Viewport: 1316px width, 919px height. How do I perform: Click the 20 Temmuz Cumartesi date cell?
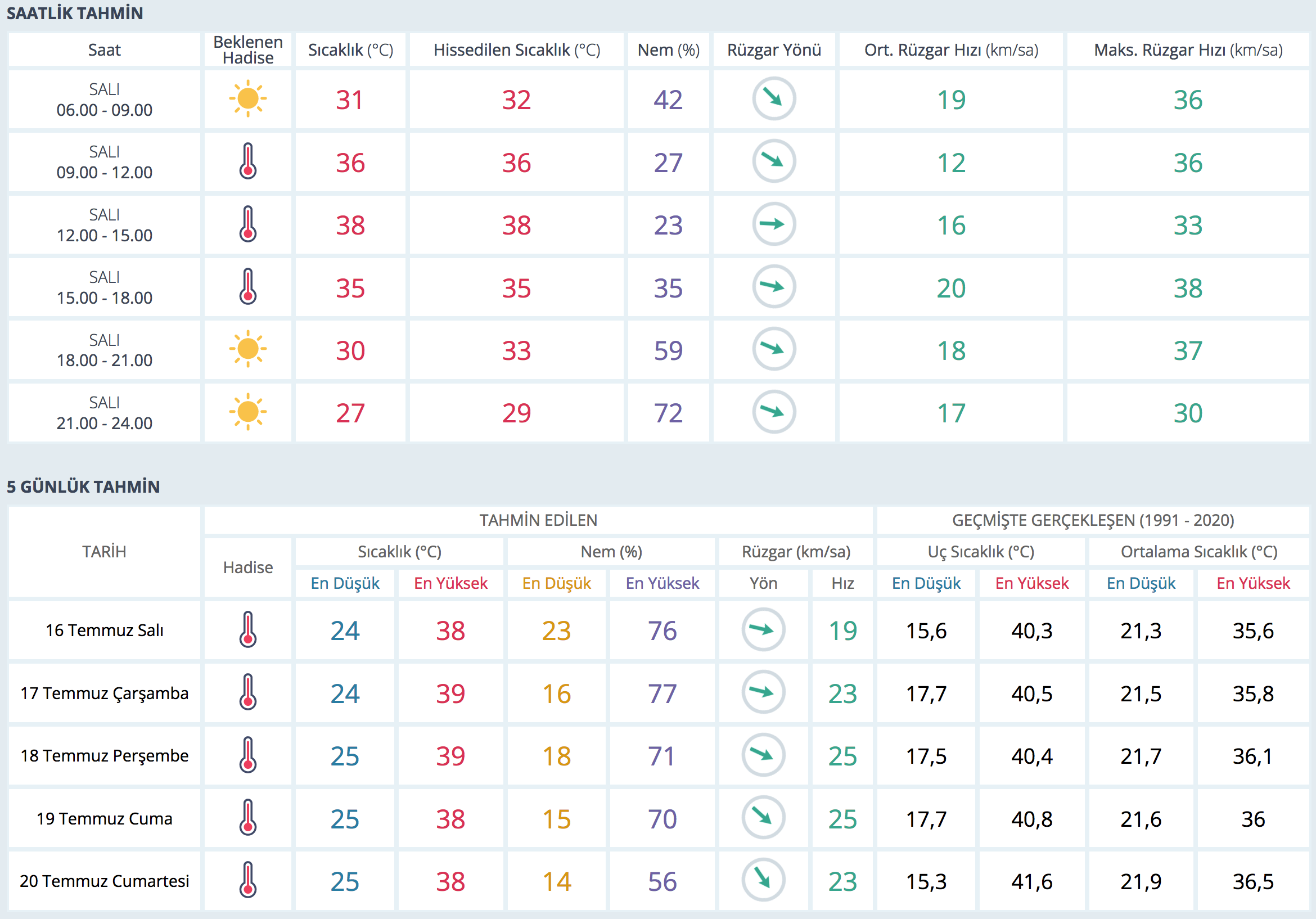[x=104, y=881]
